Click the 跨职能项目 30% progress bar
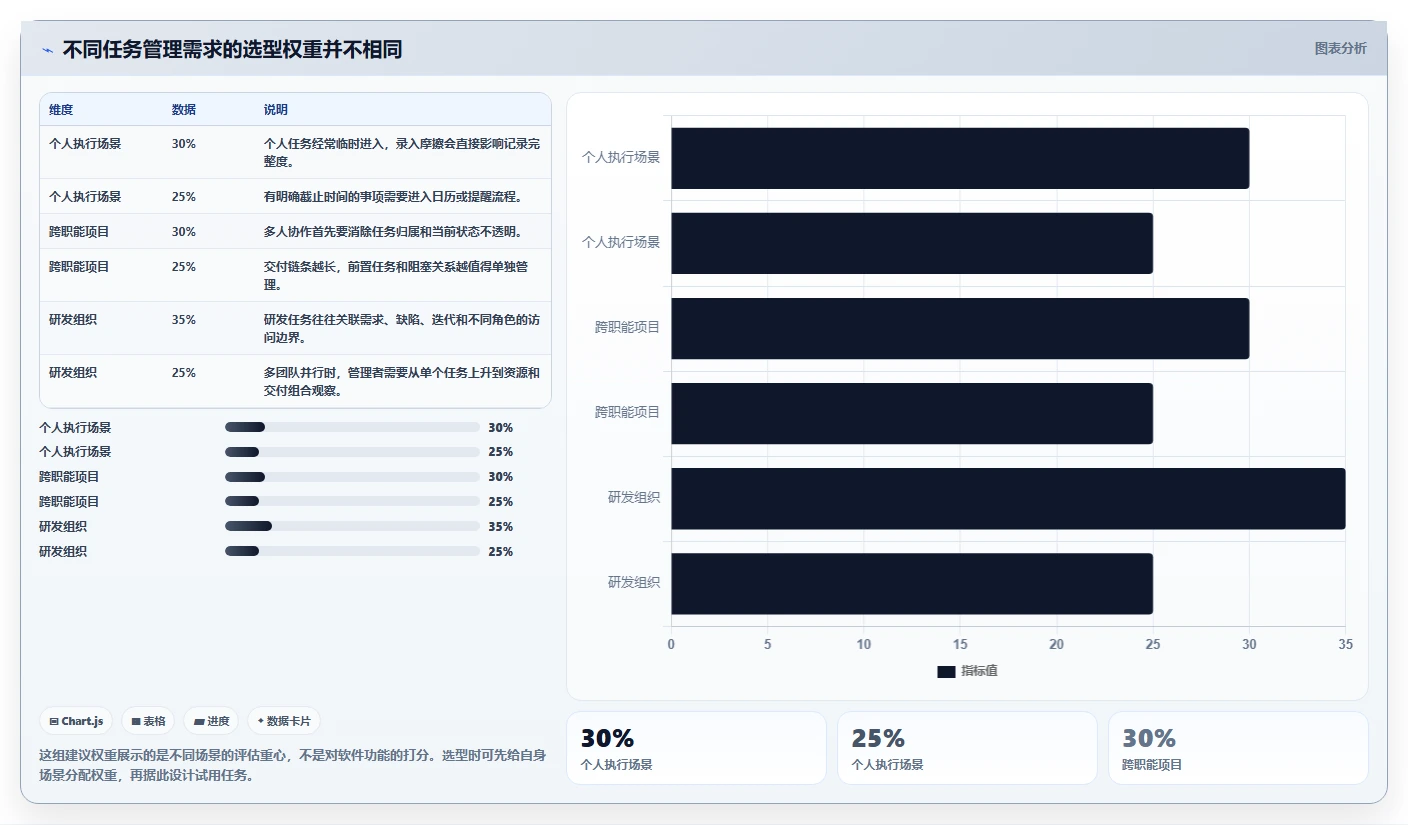This screenshot has width=1408, height=825. [352, 477]
